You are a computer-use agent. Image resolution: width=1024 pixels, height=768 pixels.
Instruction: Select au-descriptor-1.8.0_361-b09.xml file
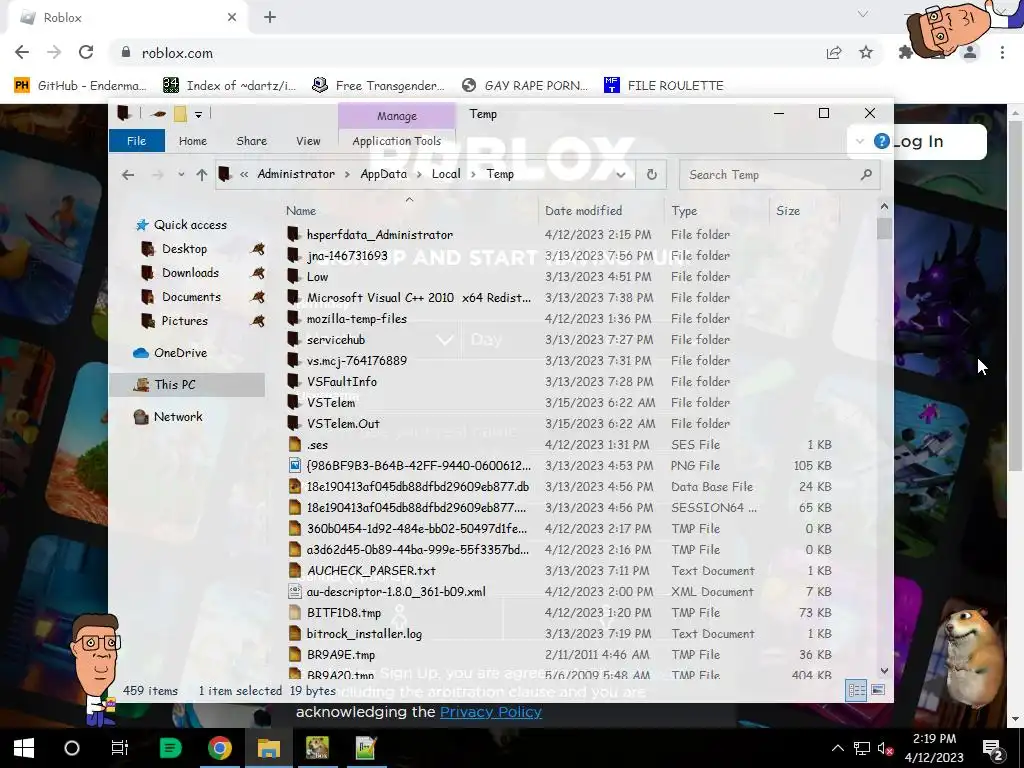pyautogui.click(x=396, y=592)
